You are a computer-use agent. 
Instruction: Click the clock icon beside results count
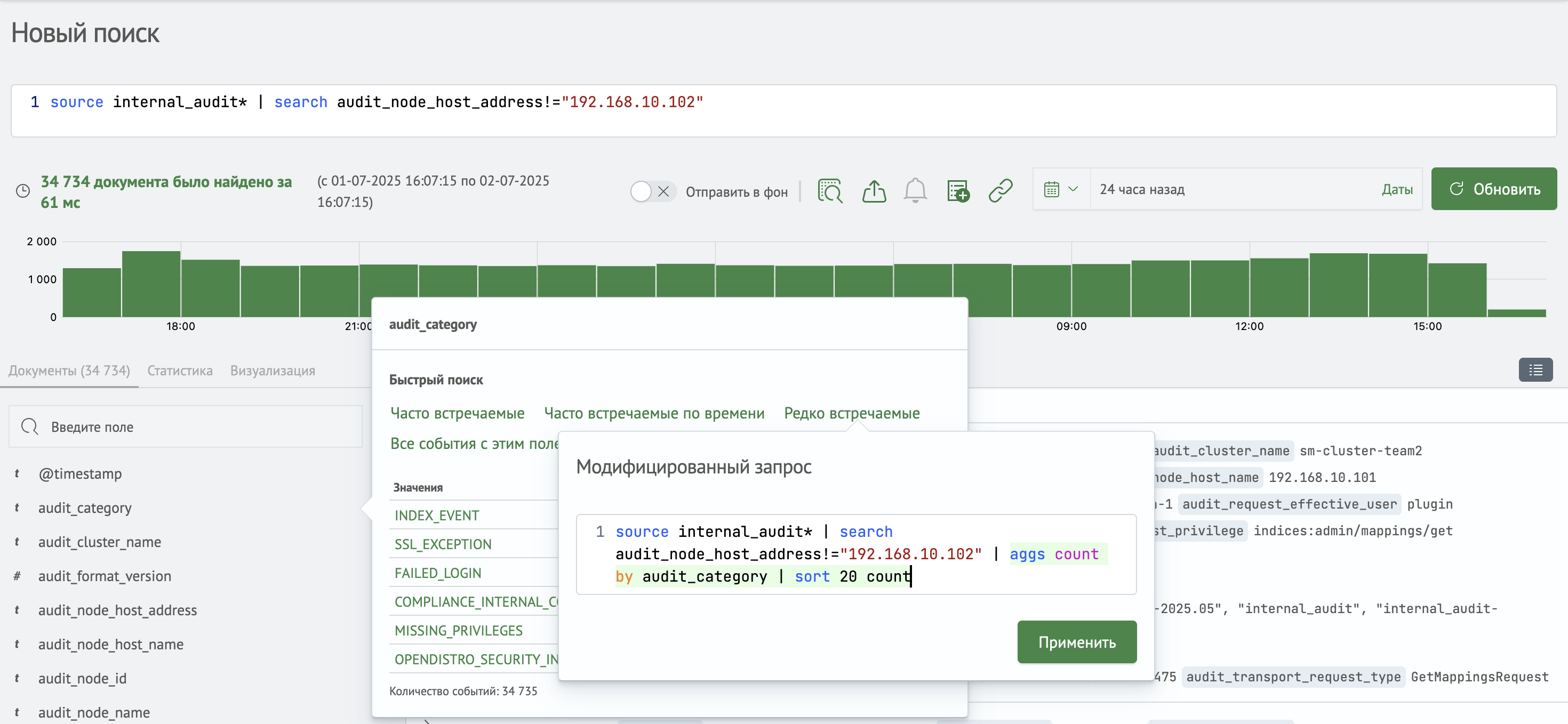[x=22, y=191]
